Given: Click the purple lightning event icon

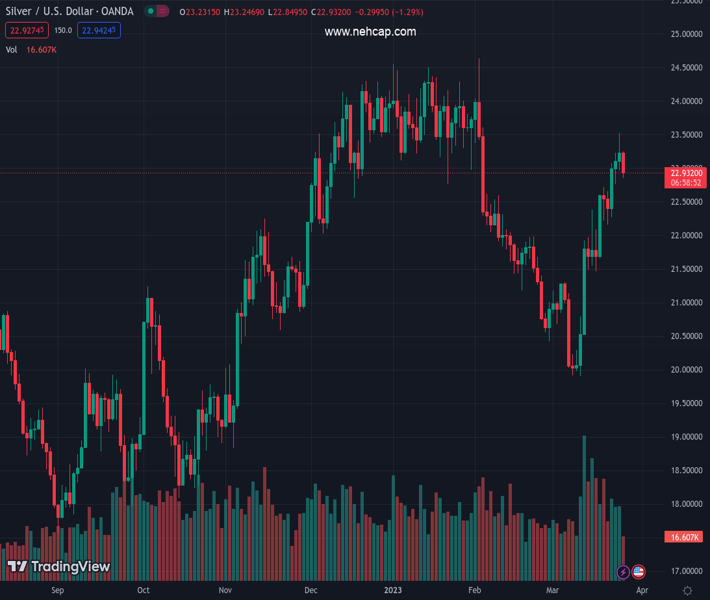Looking at the screenshot, I should (624, 572).
